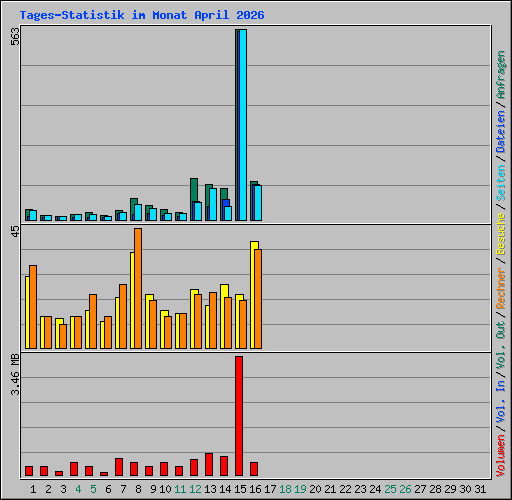Click the "563" axis maximum label
512x500 pixels.
click(15, 36)
